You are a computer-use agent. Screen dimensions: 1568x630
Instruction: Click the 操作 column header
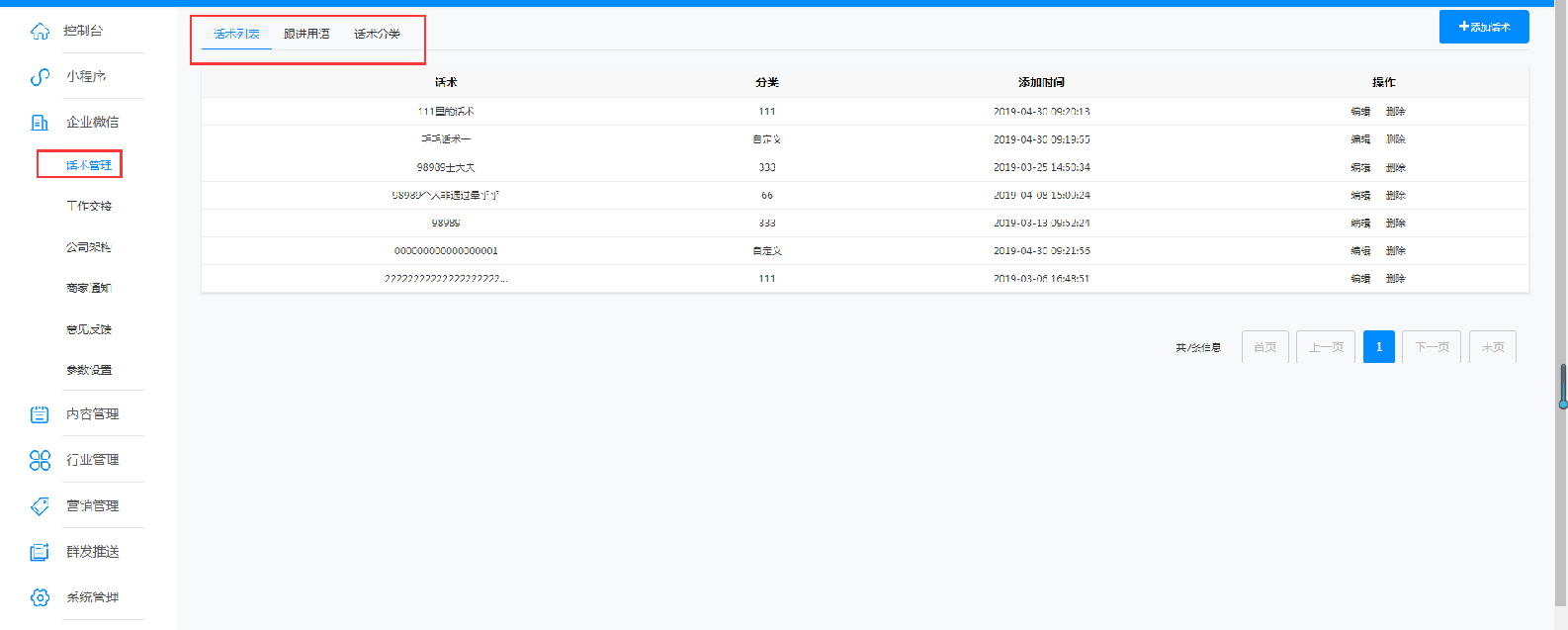point(1384,82)
